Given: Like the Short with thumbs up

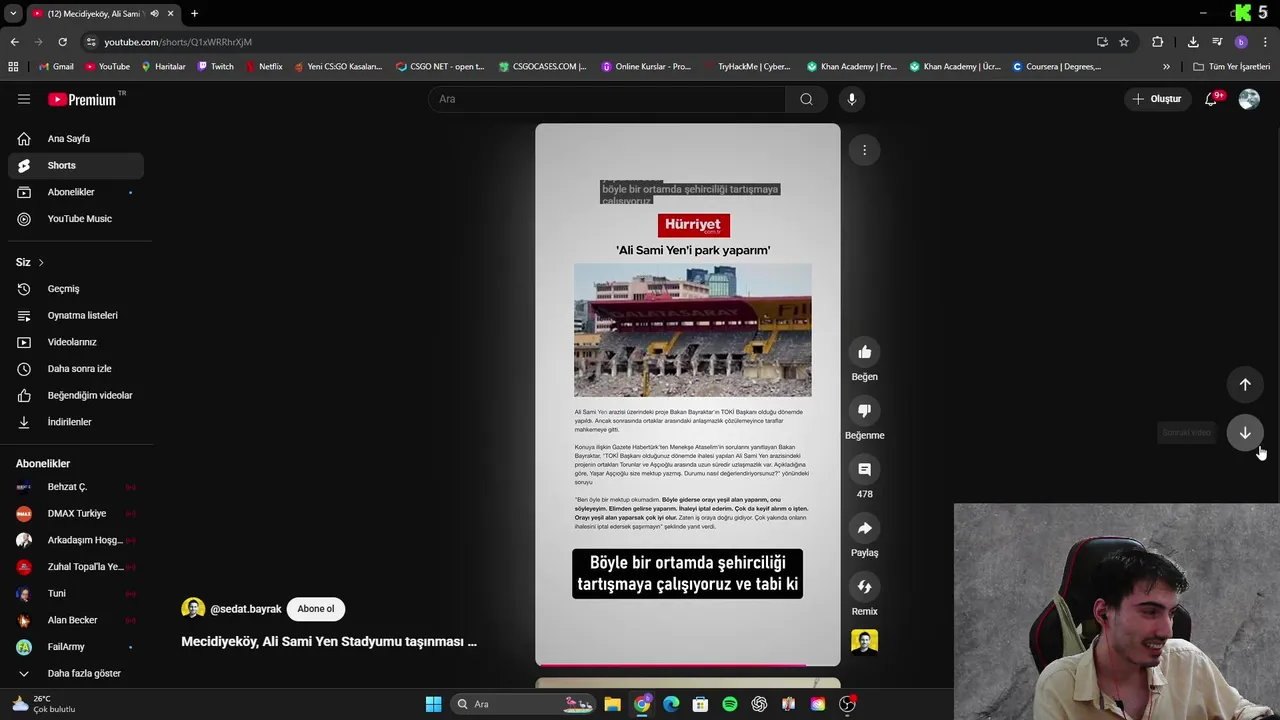Looking at the screenshot, I should coord(864,352).
